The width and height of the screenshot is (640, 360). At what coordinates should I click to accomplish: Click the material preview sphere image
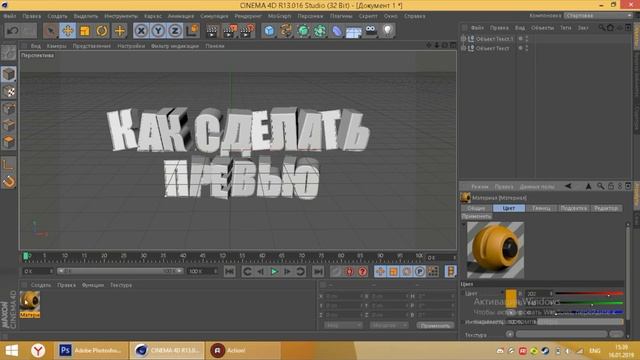tap(495, 250)
